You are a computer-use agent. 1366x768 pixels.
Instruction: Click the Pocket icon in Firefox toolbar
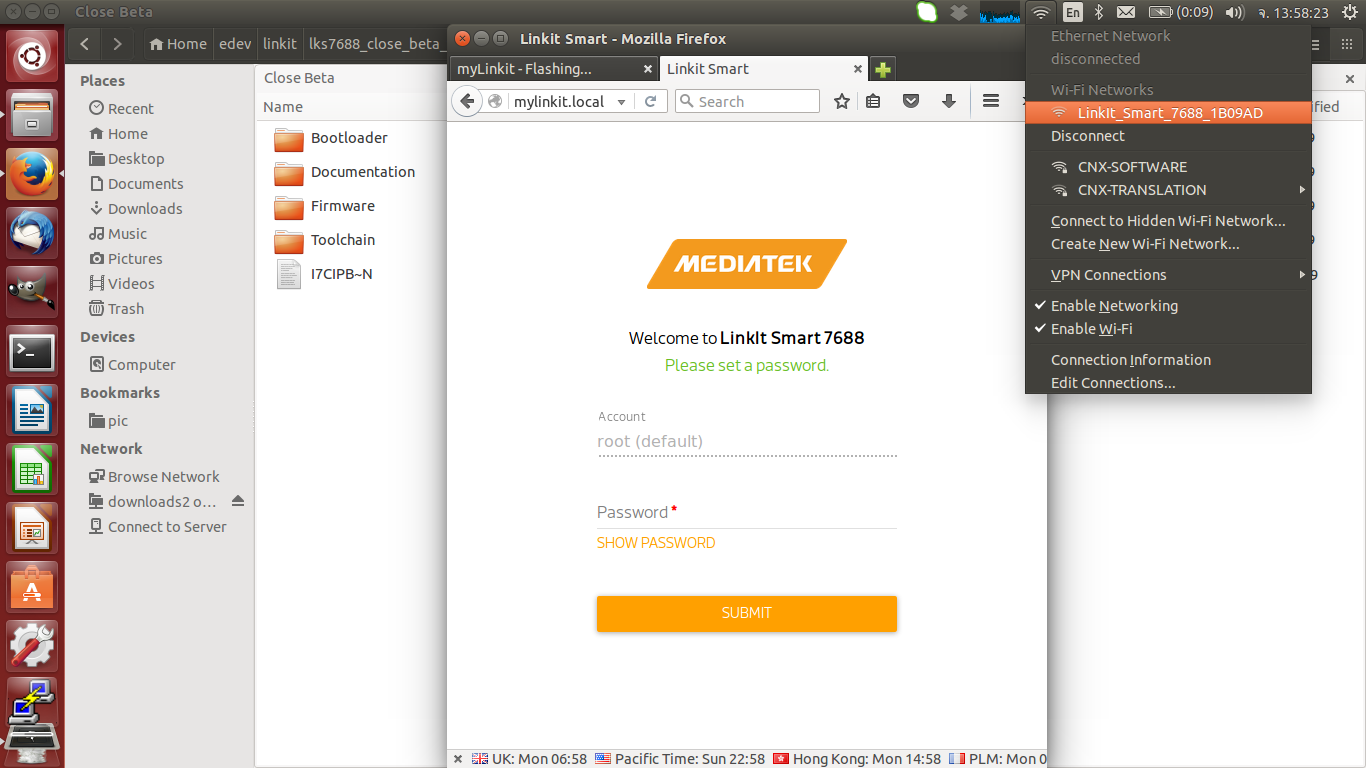pyautogui.click(x=911, y=101)
